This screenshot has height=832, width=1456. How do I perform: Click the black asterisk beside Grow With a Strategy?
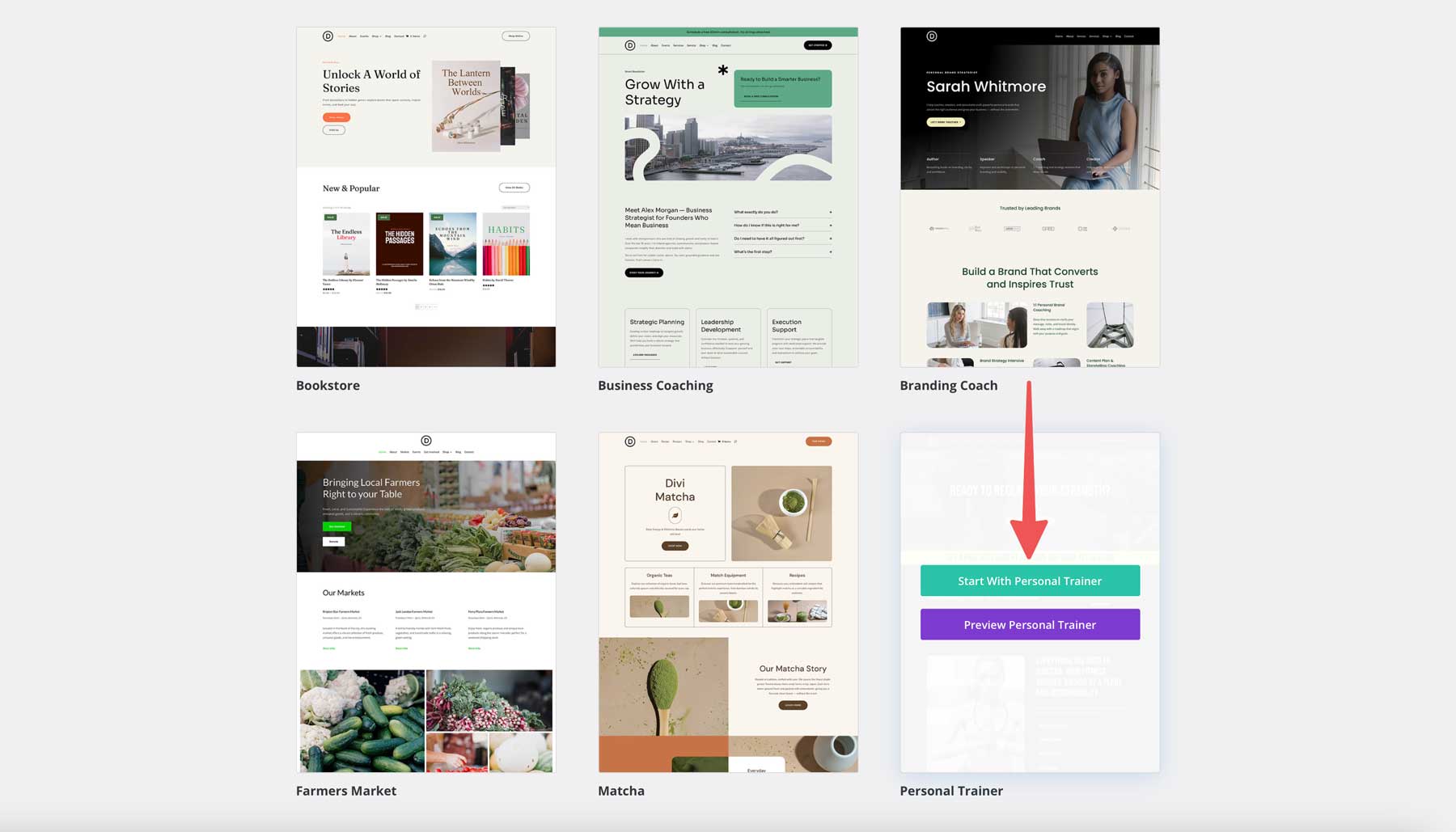click(722, 70)
